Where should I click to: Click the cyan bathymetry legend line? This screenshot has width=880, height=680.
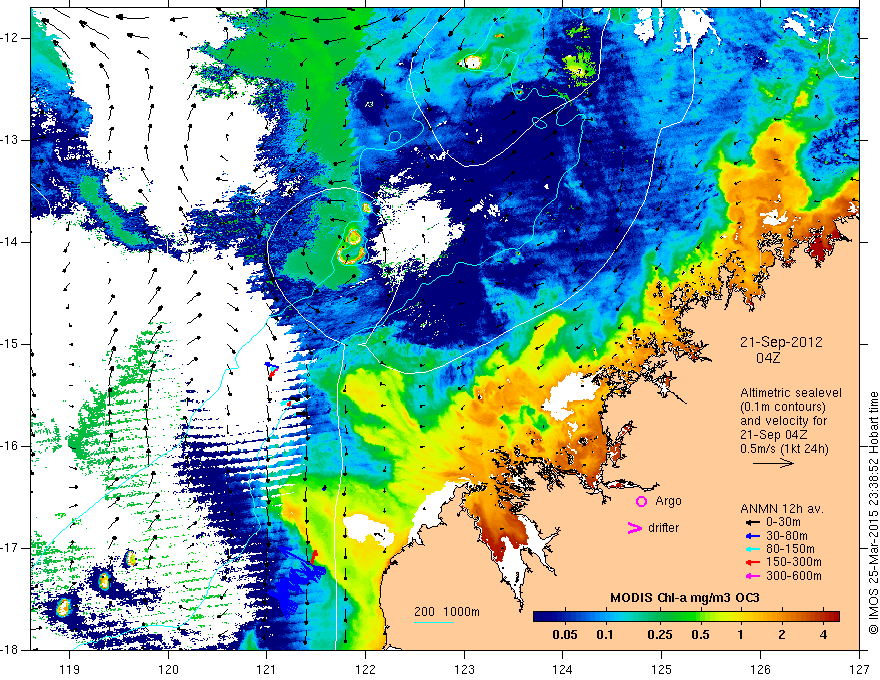[x=433, y=622]
